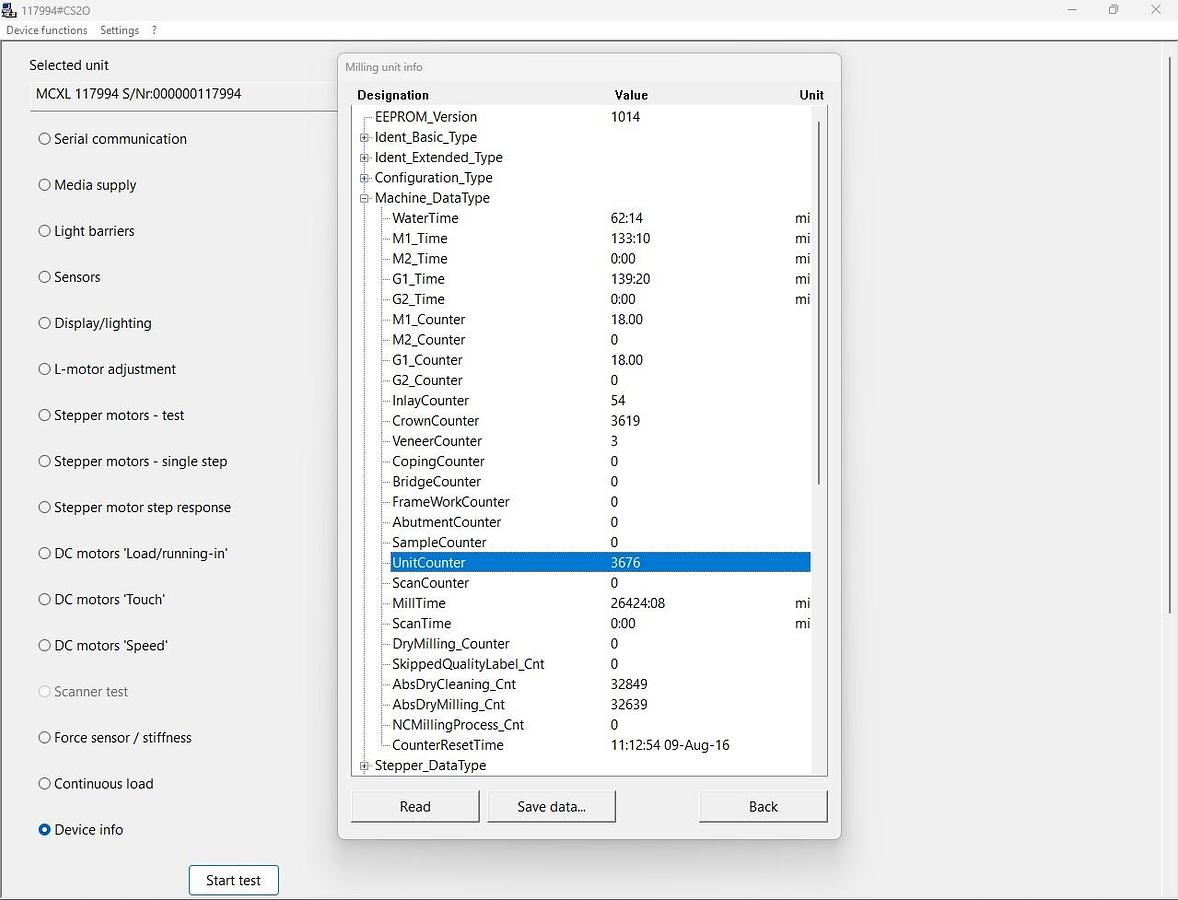The image size is (1178, 900).
Task: Expand the Ident_Basic_Type tree node
Action: 365,137
